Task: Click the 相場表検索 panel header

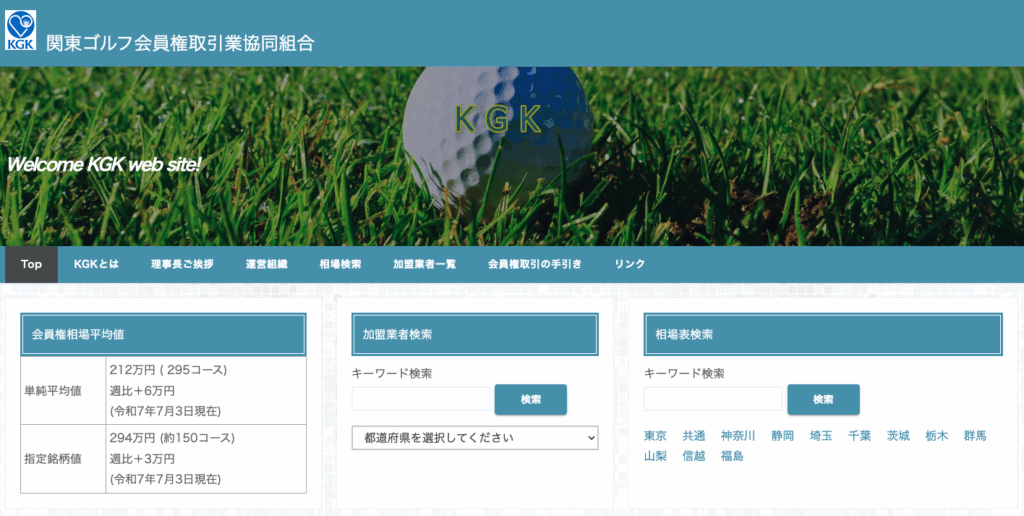Action: (823, 334)
